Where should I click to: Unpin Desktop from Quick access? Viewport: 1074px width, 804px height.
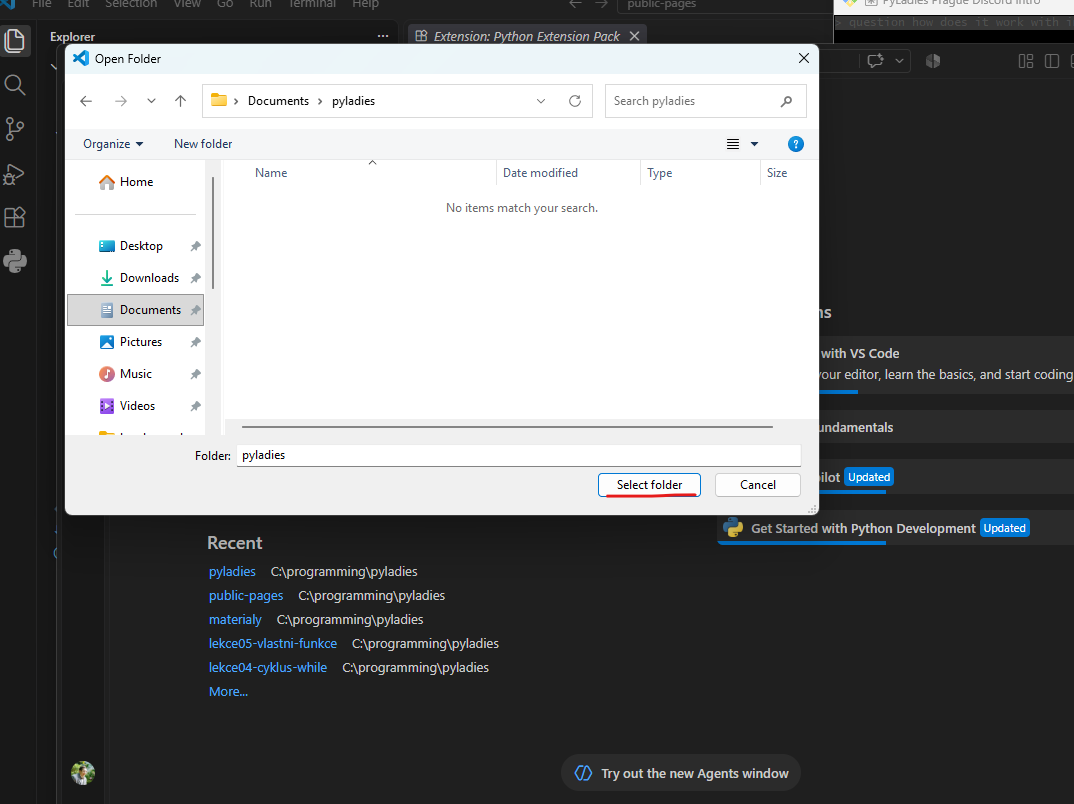195,246
